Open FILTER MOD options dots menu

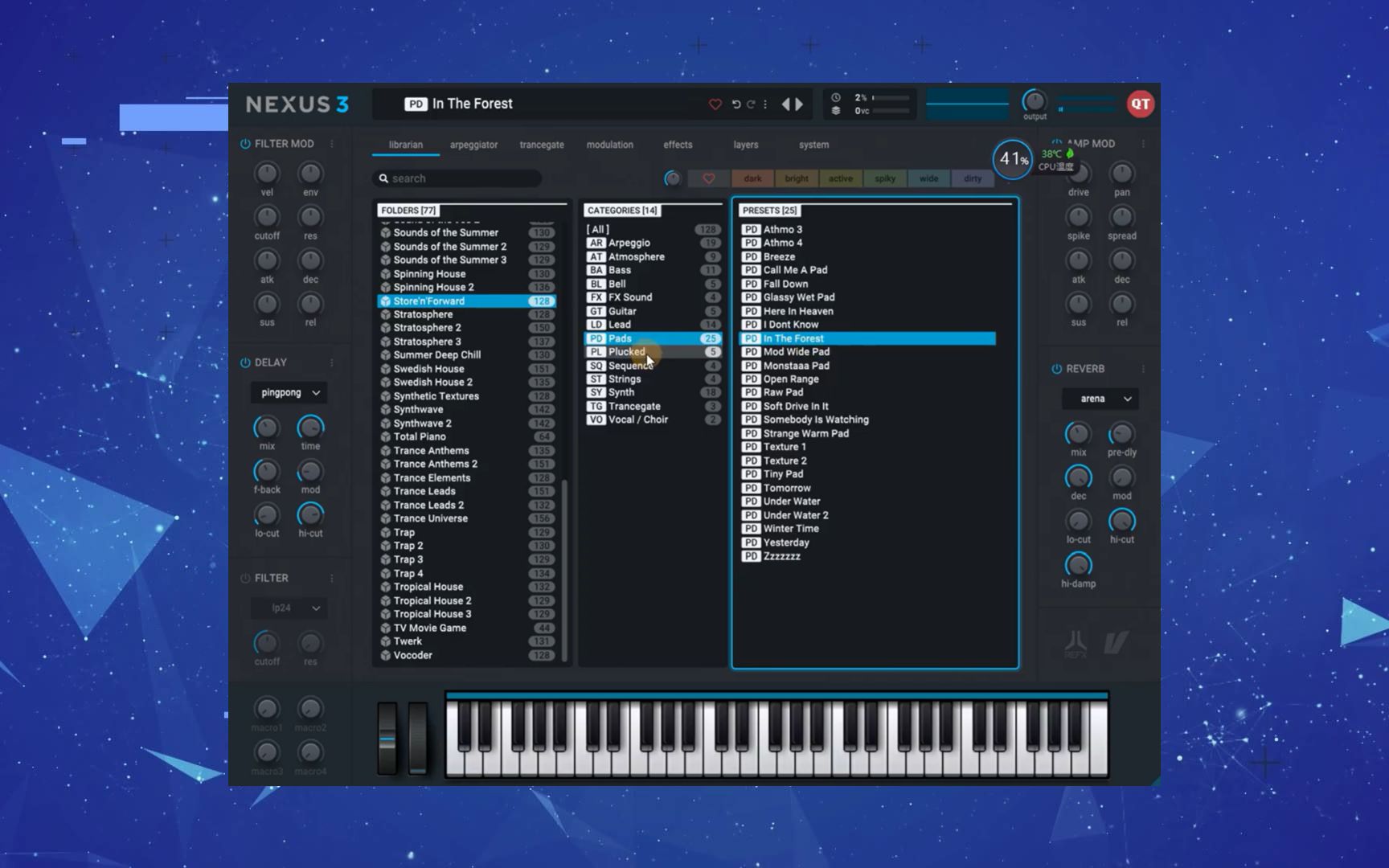coord(332,144)
